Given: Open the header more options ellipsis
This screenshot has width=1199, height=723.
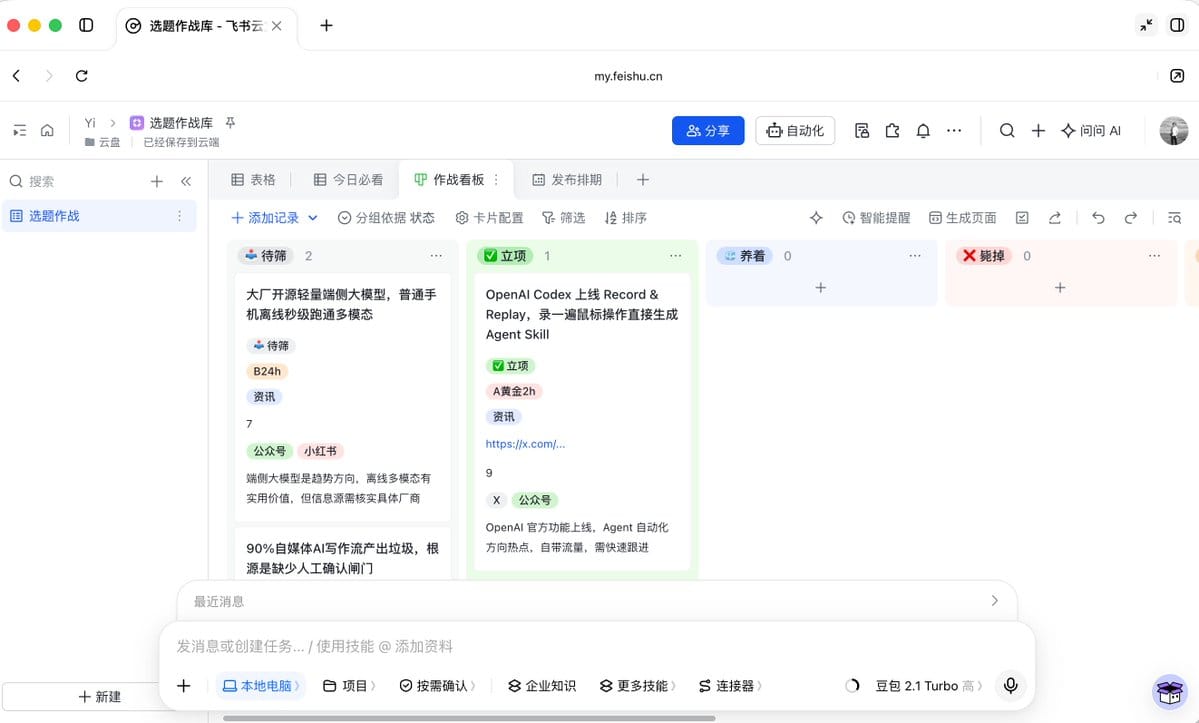Looking at the screenshot, I should pos(954,131).
